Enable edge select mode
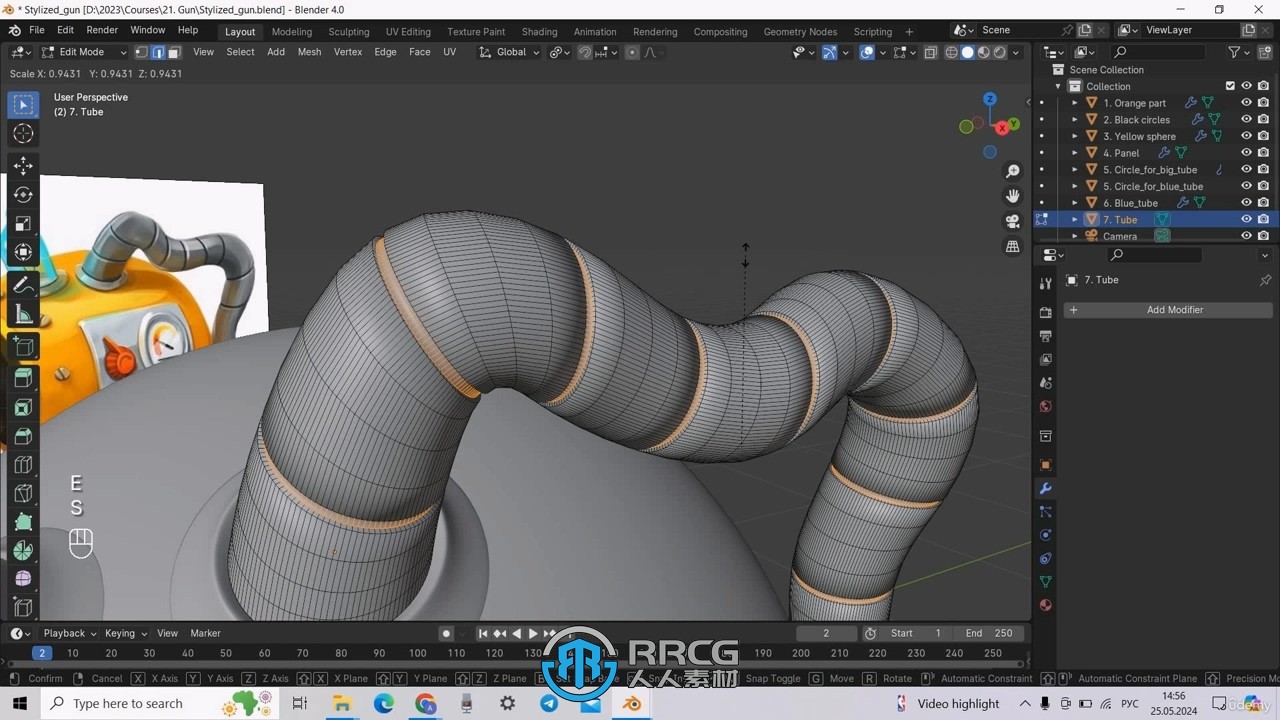Image resolution: width=1280 pixels, height=720 pixels. (158, 52)
